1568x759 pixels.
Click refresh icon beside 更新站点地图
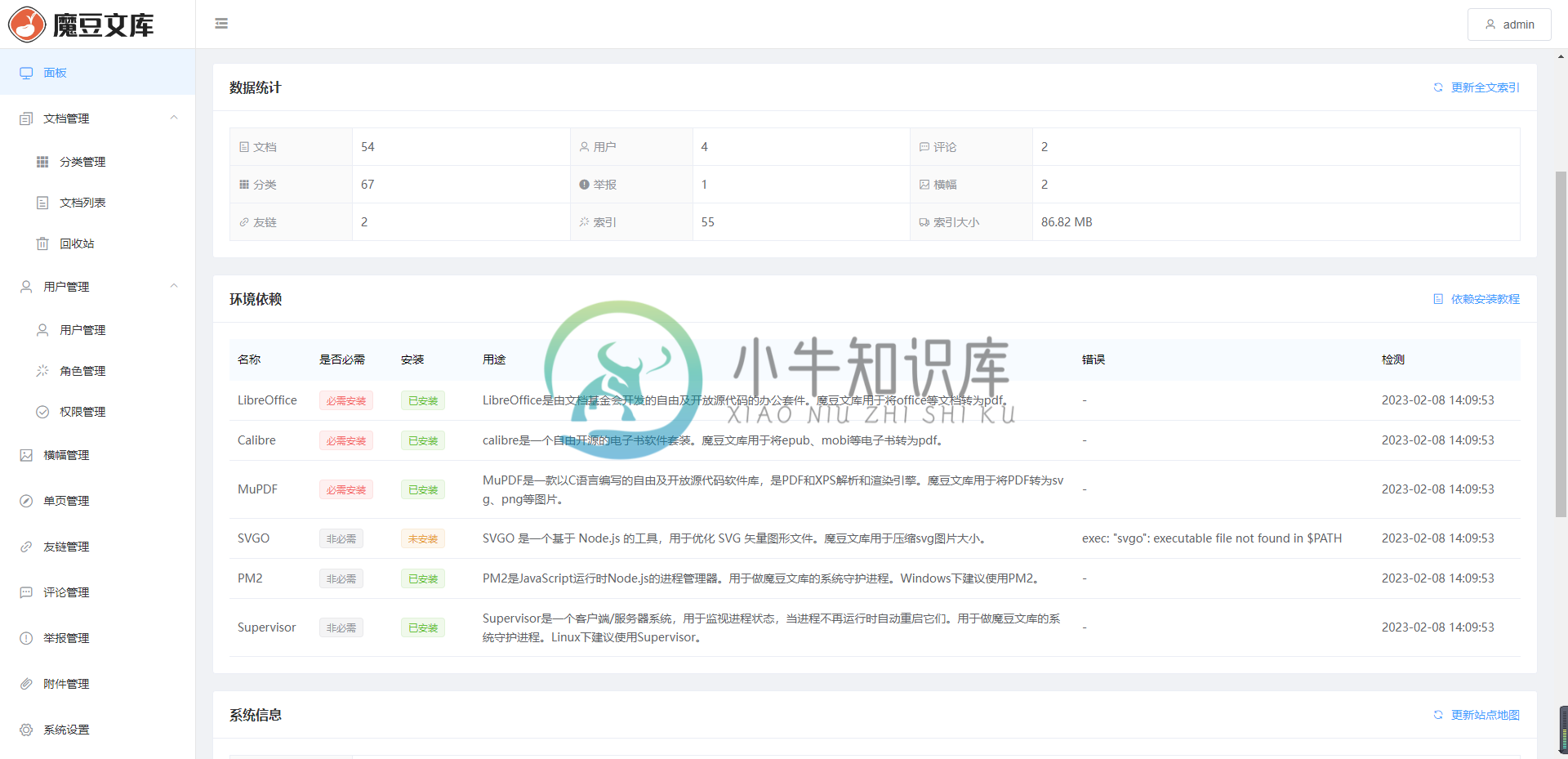(x=1438, y=715)
